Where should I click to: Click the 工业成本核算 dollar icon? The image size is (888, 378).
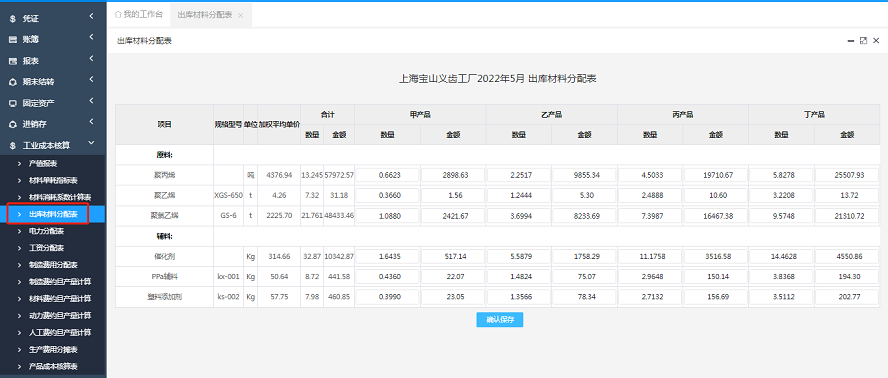[12, 146]
